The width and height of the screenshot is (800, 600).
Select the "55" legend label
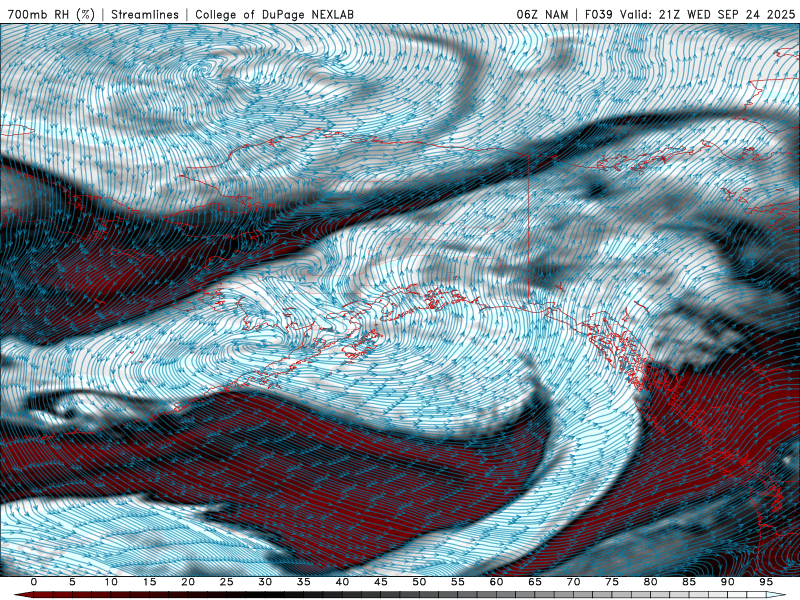click(458, 582)
